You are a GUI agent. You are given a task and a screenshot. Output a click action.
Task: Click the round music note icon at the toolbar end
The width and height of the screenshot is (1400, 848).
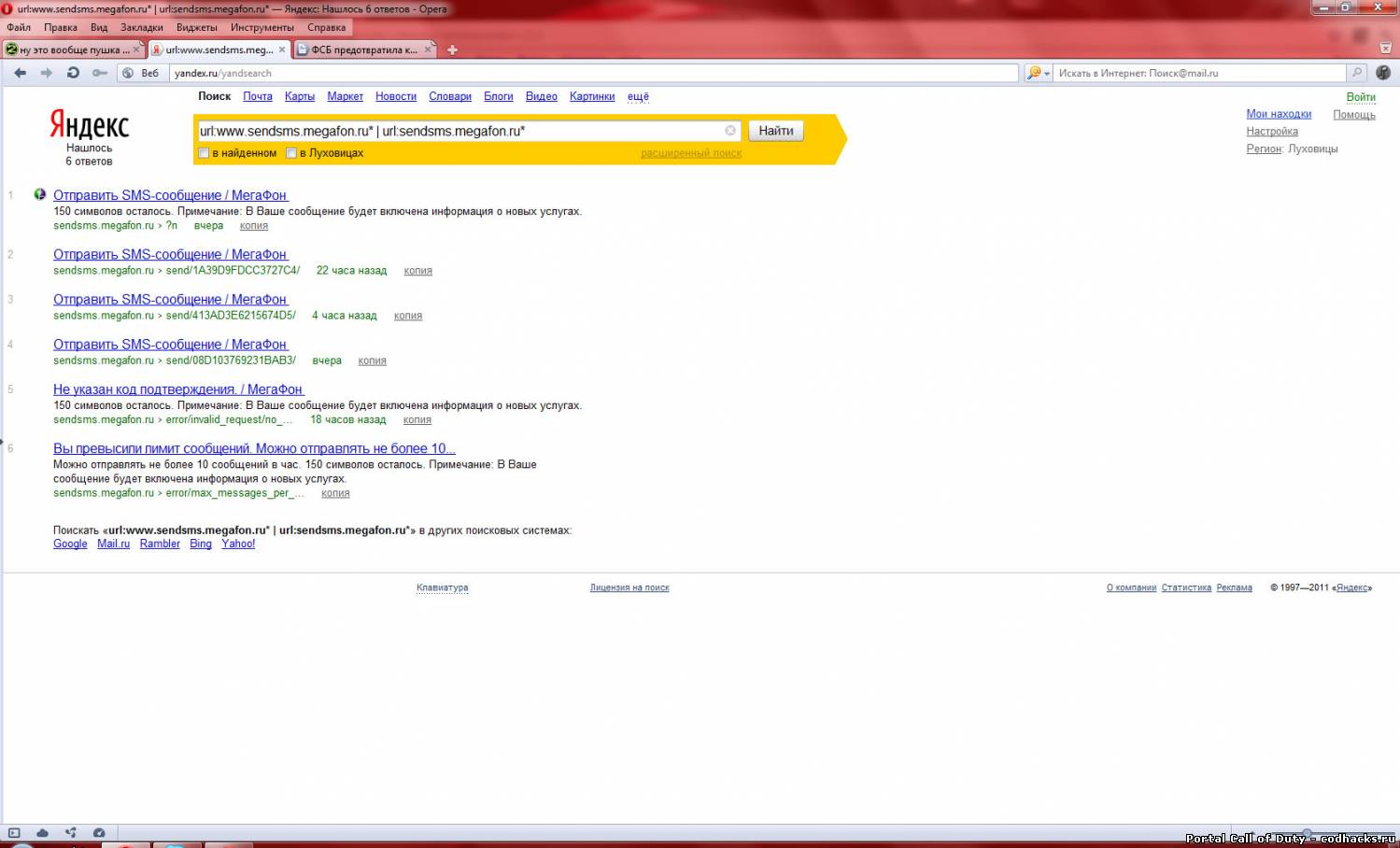(x=1383, y=73)
